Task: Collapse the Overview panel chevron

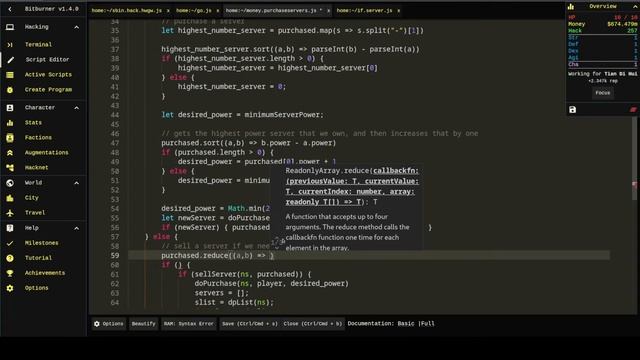Action: coord(635,7)
